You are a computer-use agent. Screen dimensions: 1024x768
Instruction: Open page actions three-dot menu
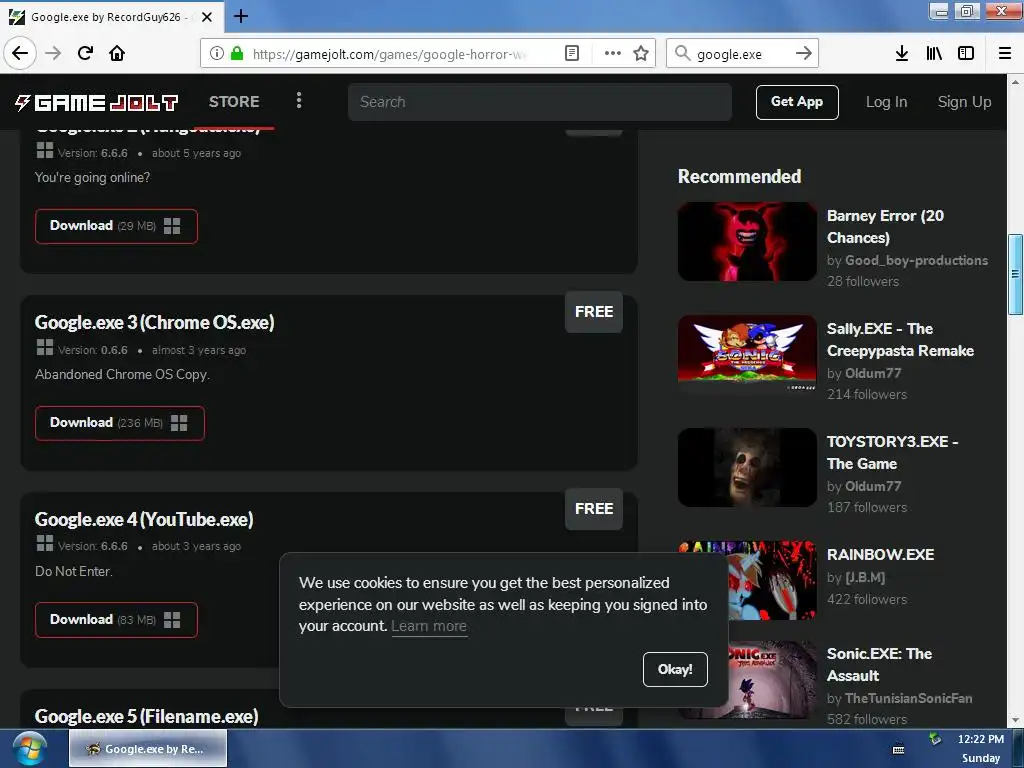(x=613, y=54)
